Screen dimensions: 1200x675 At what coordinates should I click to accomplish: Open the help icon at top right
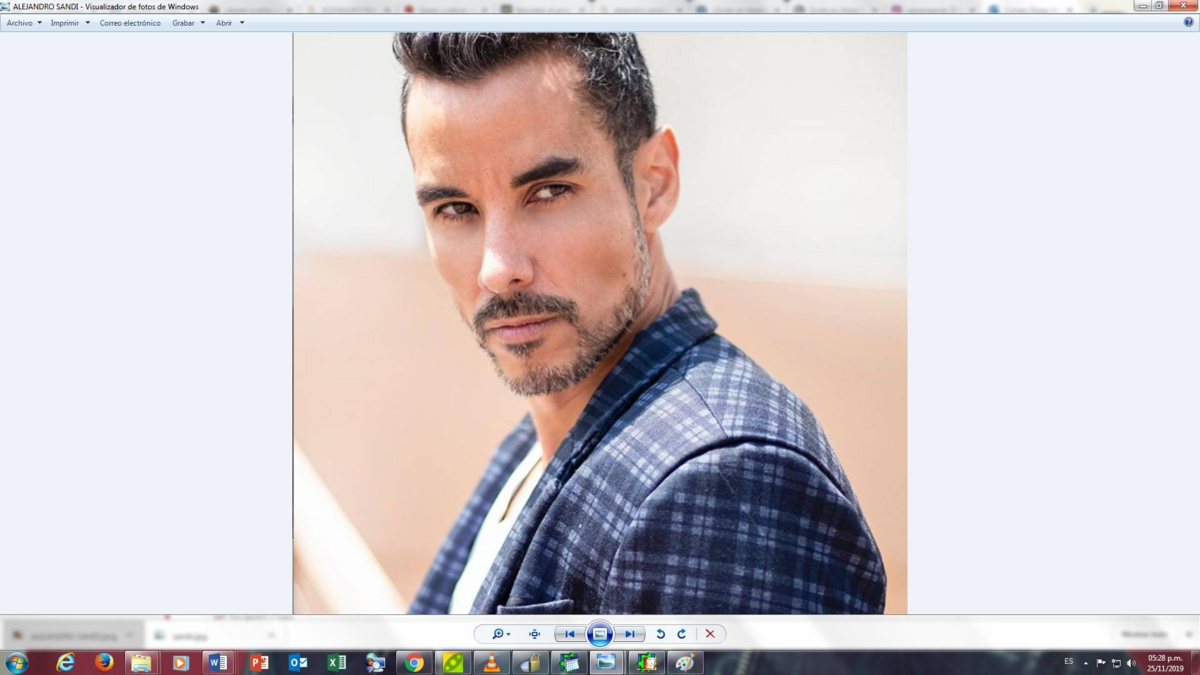[1188, 22]
